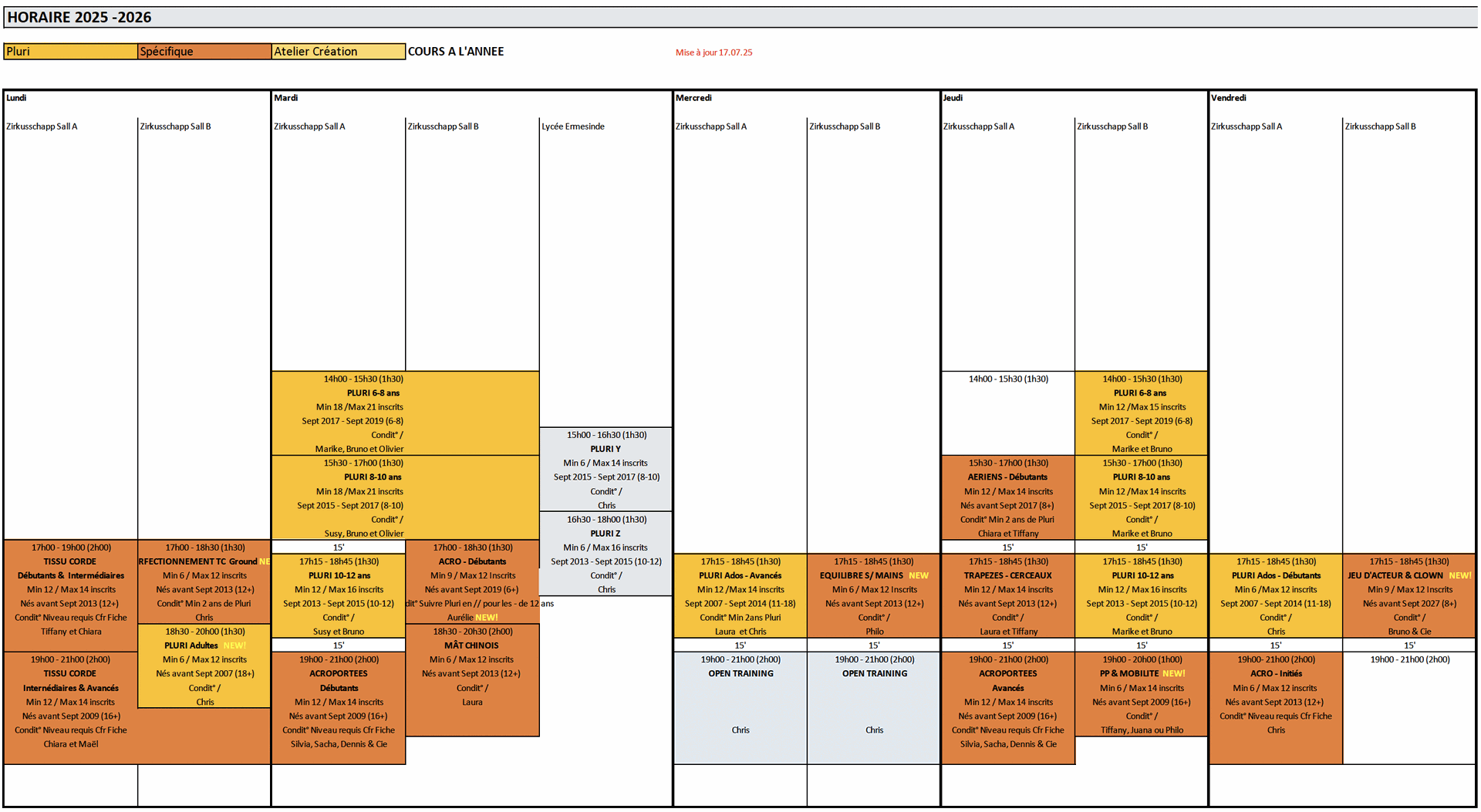This screenshot has width=1481, height=812.
Task: Select the Vendredi day header
Action: [x=1228, y=98]
